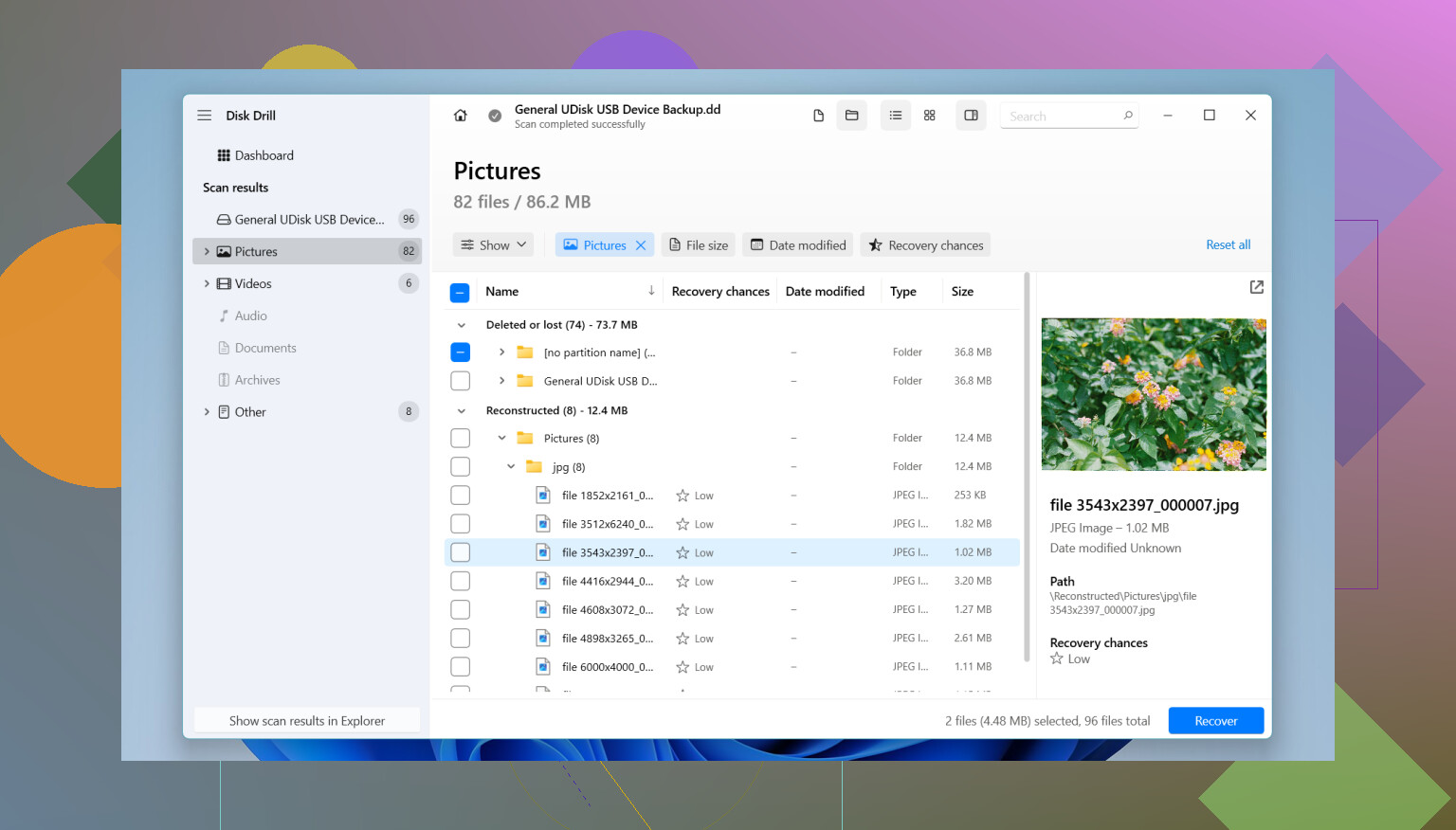This screenshot has height=830, width=1456.
Task: Click the General UDisk USB D... folder icon
Action: [525, 381]
